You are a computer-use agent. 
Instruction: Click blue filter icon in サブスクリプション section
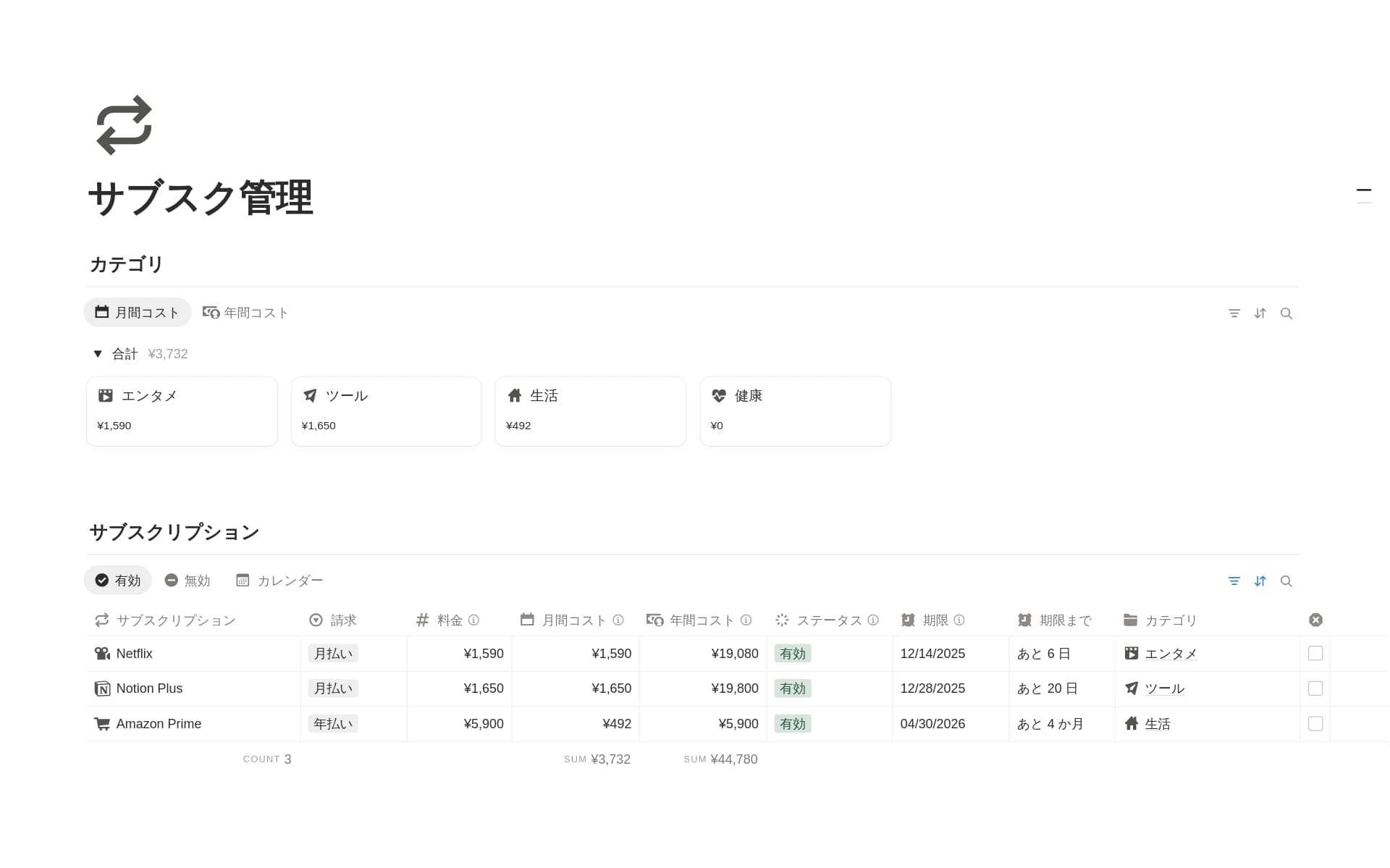coord(1234,581)
